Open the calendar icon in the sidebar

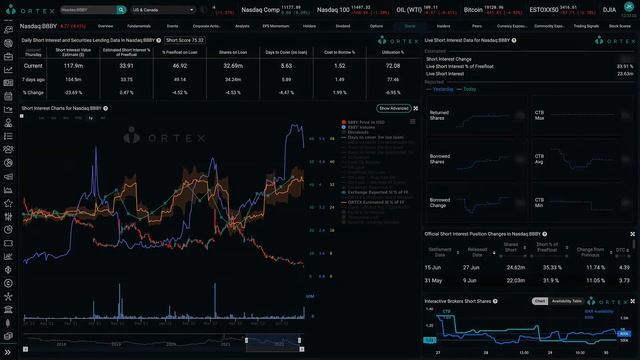tap(8, 96)
